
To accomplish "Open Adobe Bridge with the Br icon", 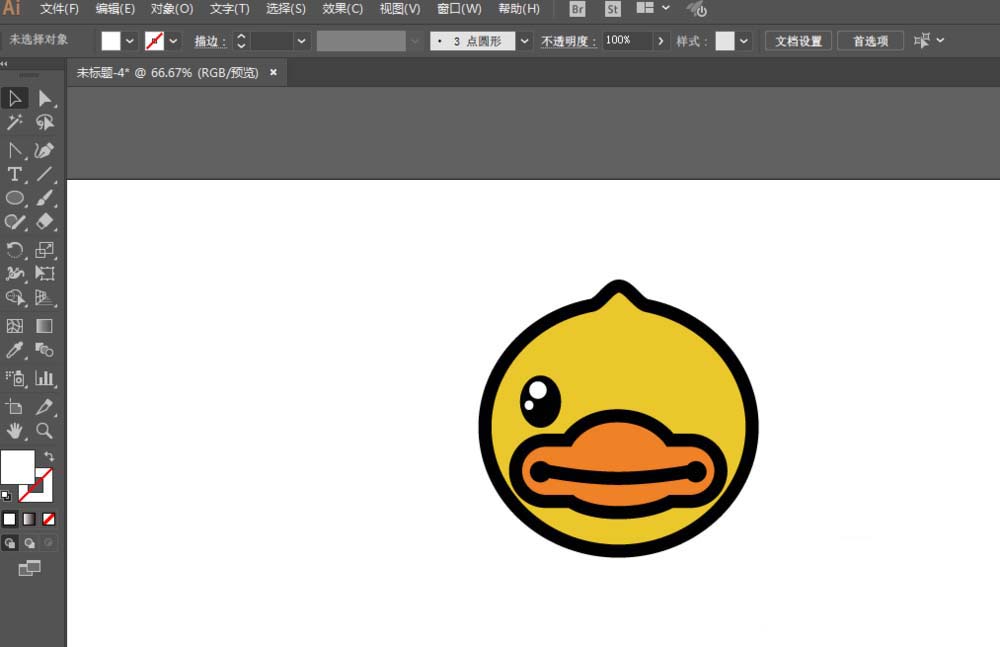I will (576, 9).
